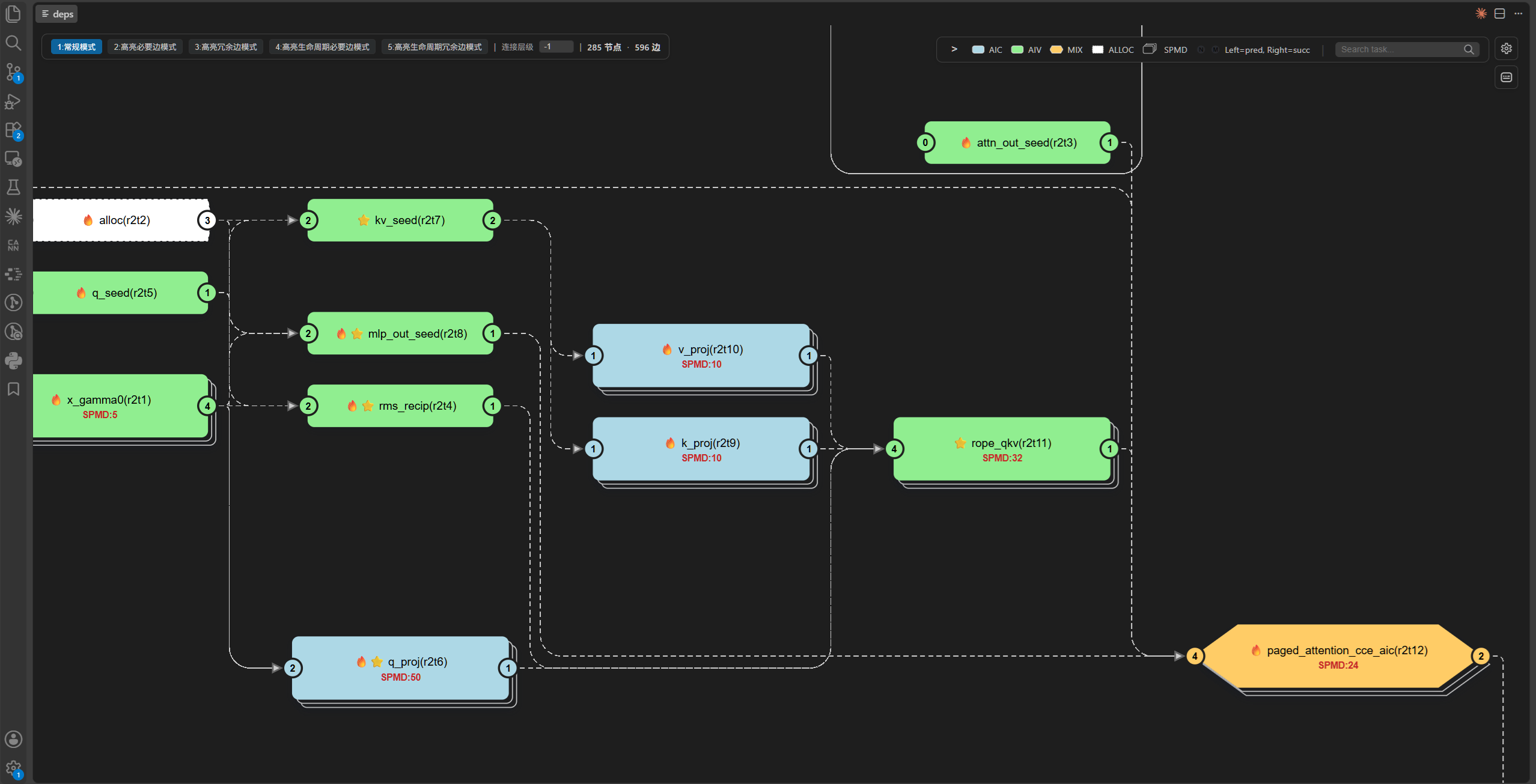The width and height of the screenshot is (1536, 784).
Task: Open the More Actions ellipsis menu
Action: (x=1518, y=13)
